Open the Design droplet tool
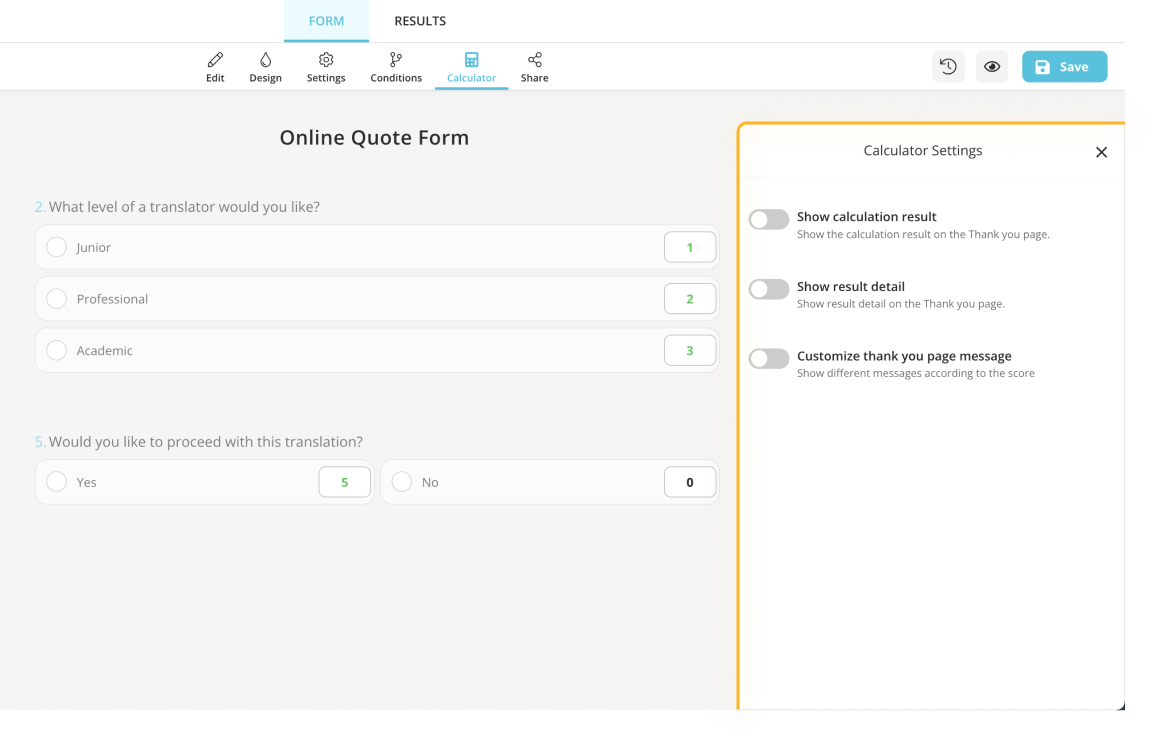Screen dimensions: 1160x746 coord(265,67)
